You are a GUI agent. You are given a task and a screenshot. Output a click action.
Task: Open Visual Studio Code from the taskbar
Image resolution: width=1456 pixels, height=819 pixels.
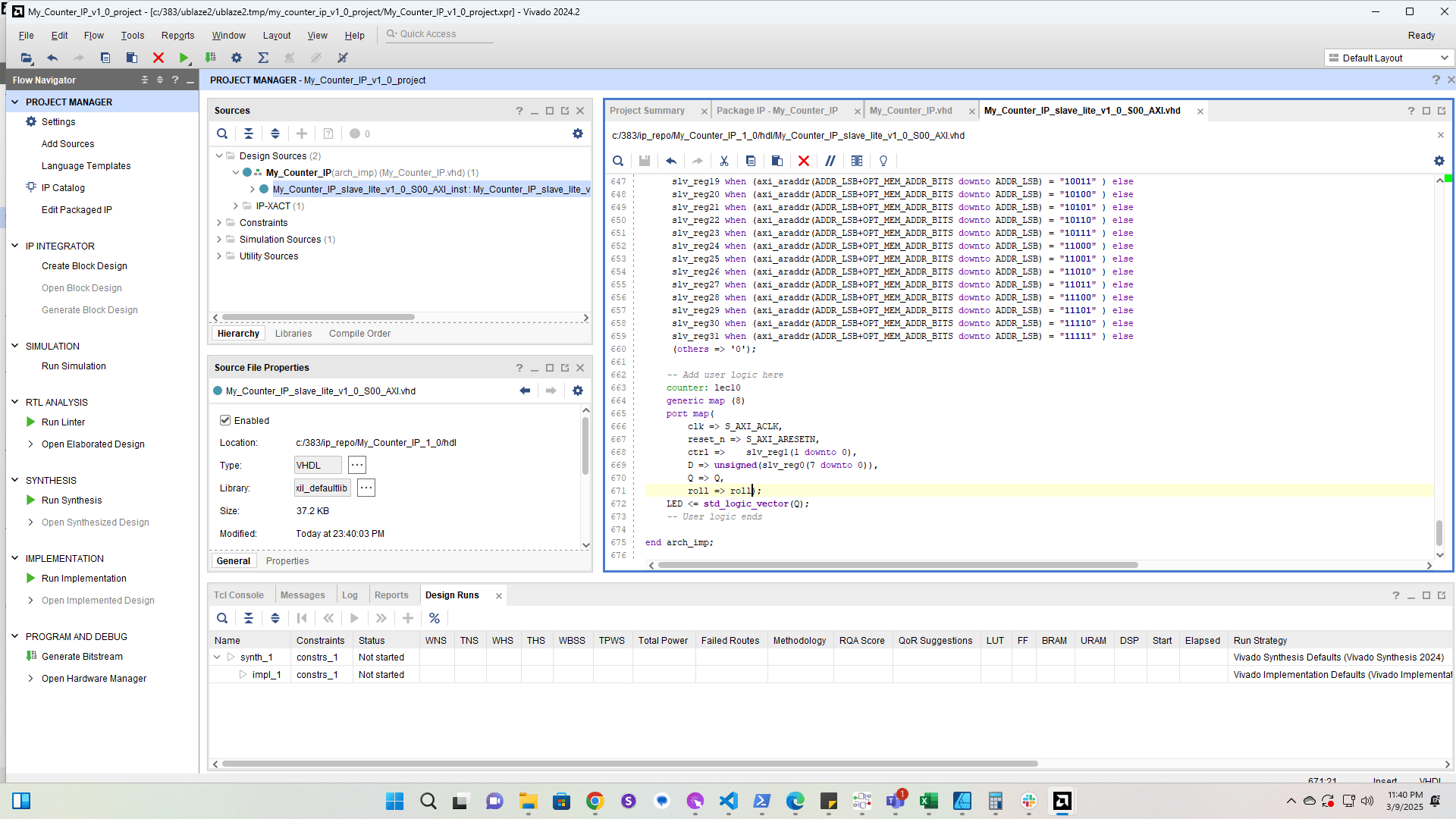[729, 802]
